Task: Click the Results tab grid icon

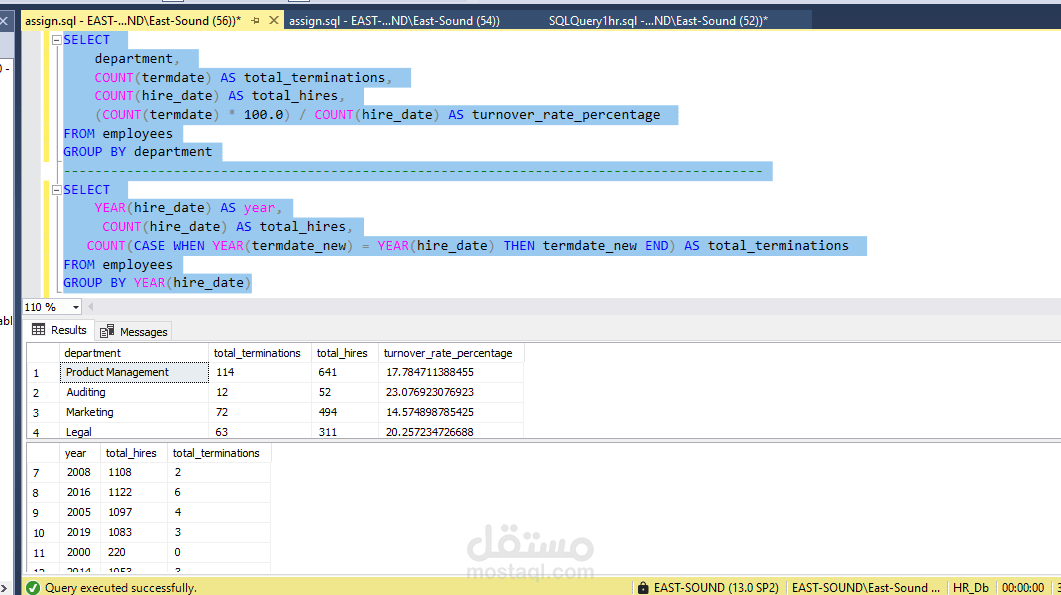Action: (x=38, y=330)
